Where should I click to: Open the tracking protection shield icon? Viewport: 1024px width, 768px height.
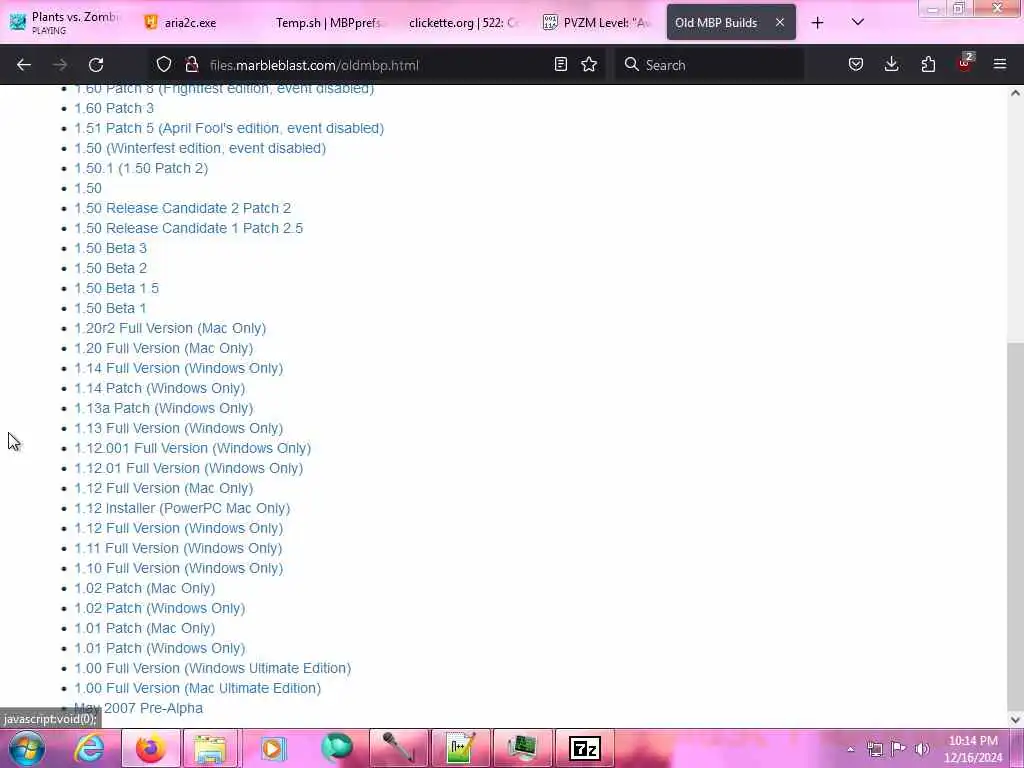click(164, 64)
